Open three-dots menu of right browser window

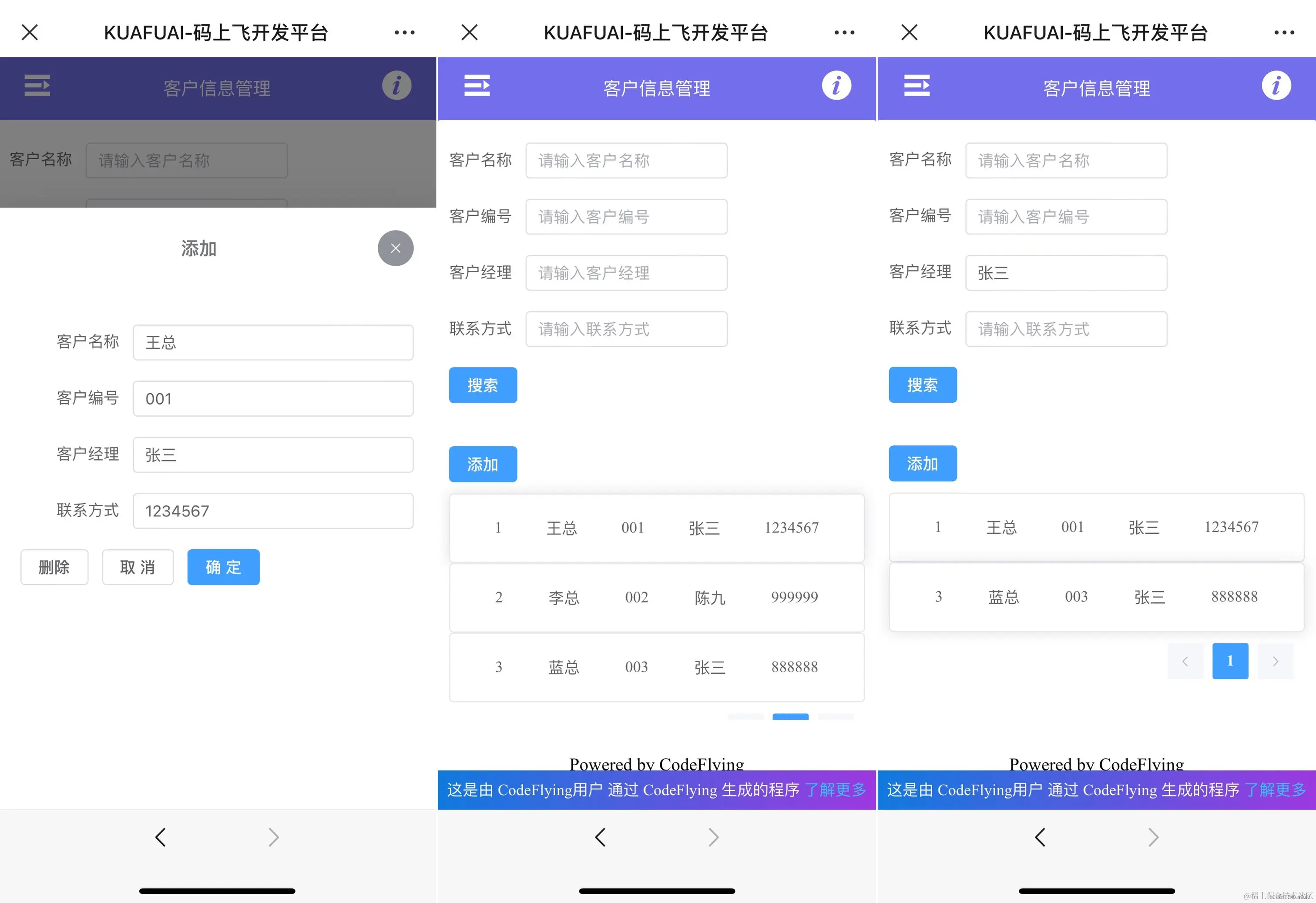1284,33
